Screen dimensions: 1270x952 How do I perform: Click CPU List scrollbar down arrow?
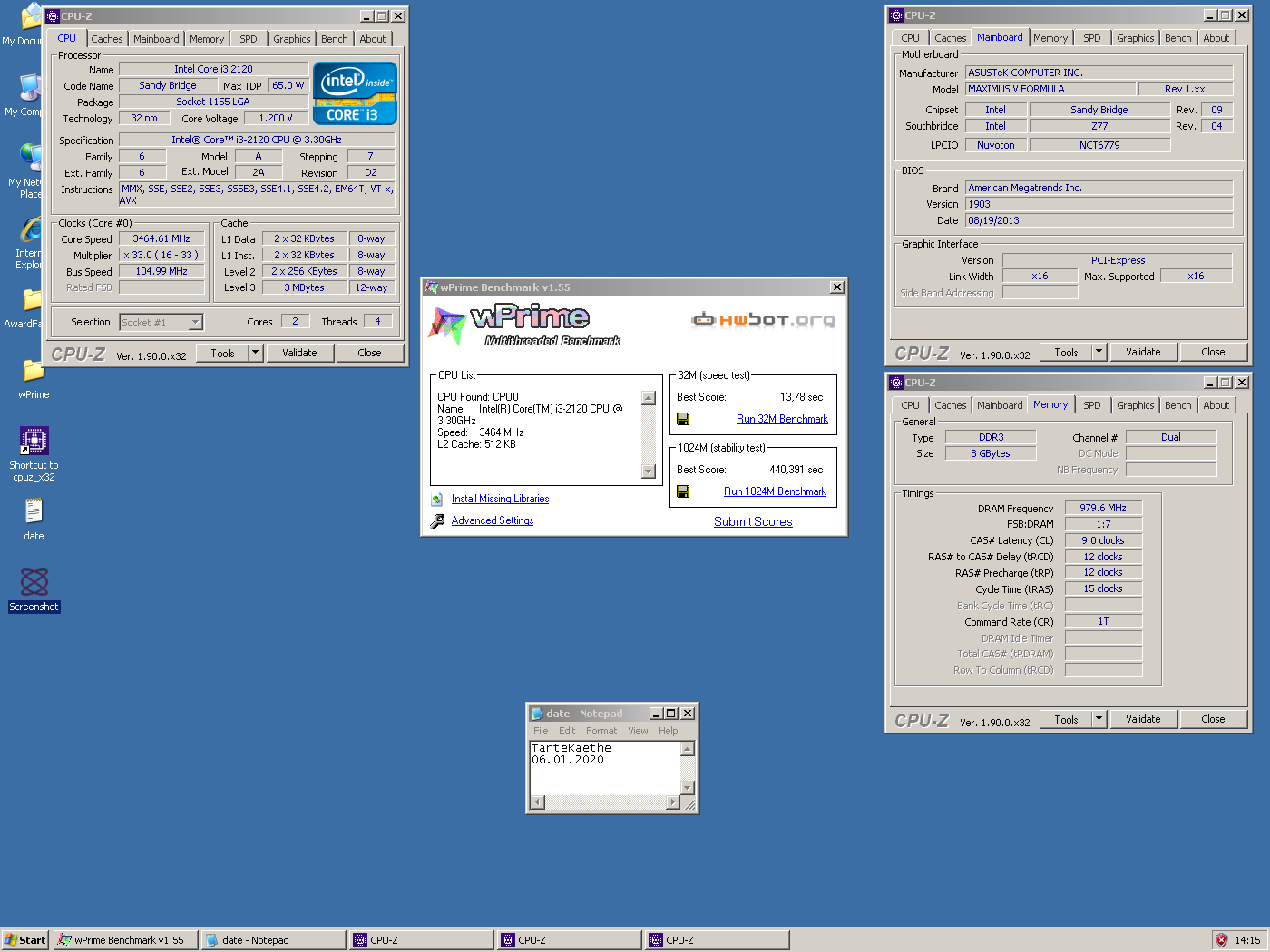pos(648,471)
